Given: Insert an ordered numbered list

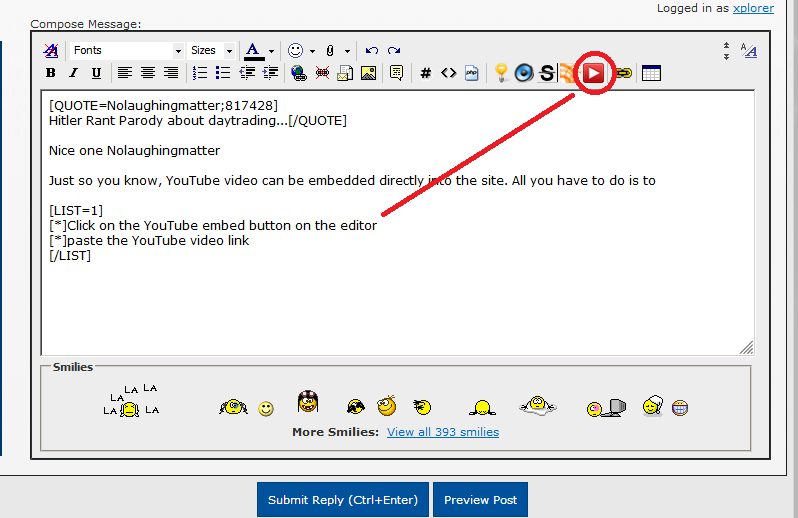Looking at the screenshot, I should 200,73.
